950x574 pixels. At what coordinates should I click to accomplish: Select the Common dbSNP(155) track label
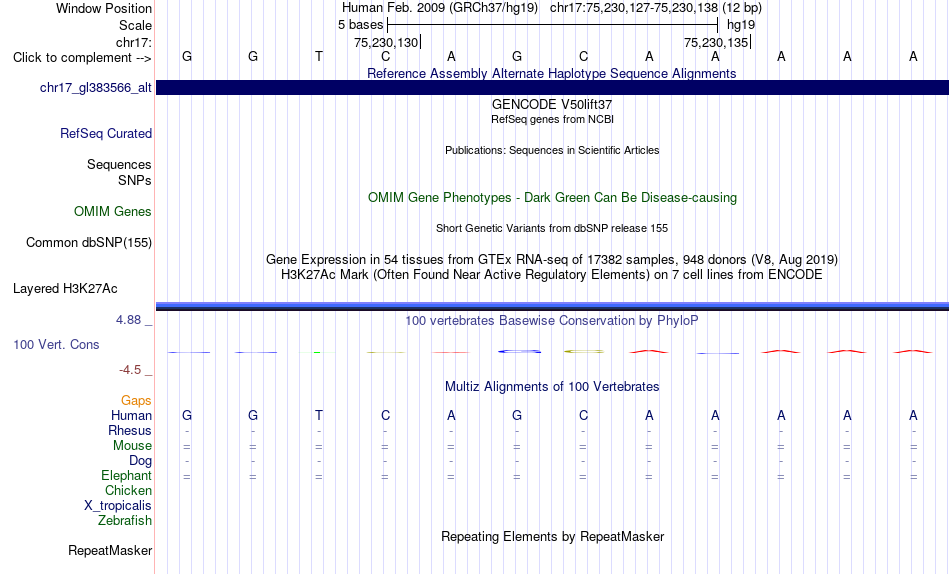tap(89, 242)
